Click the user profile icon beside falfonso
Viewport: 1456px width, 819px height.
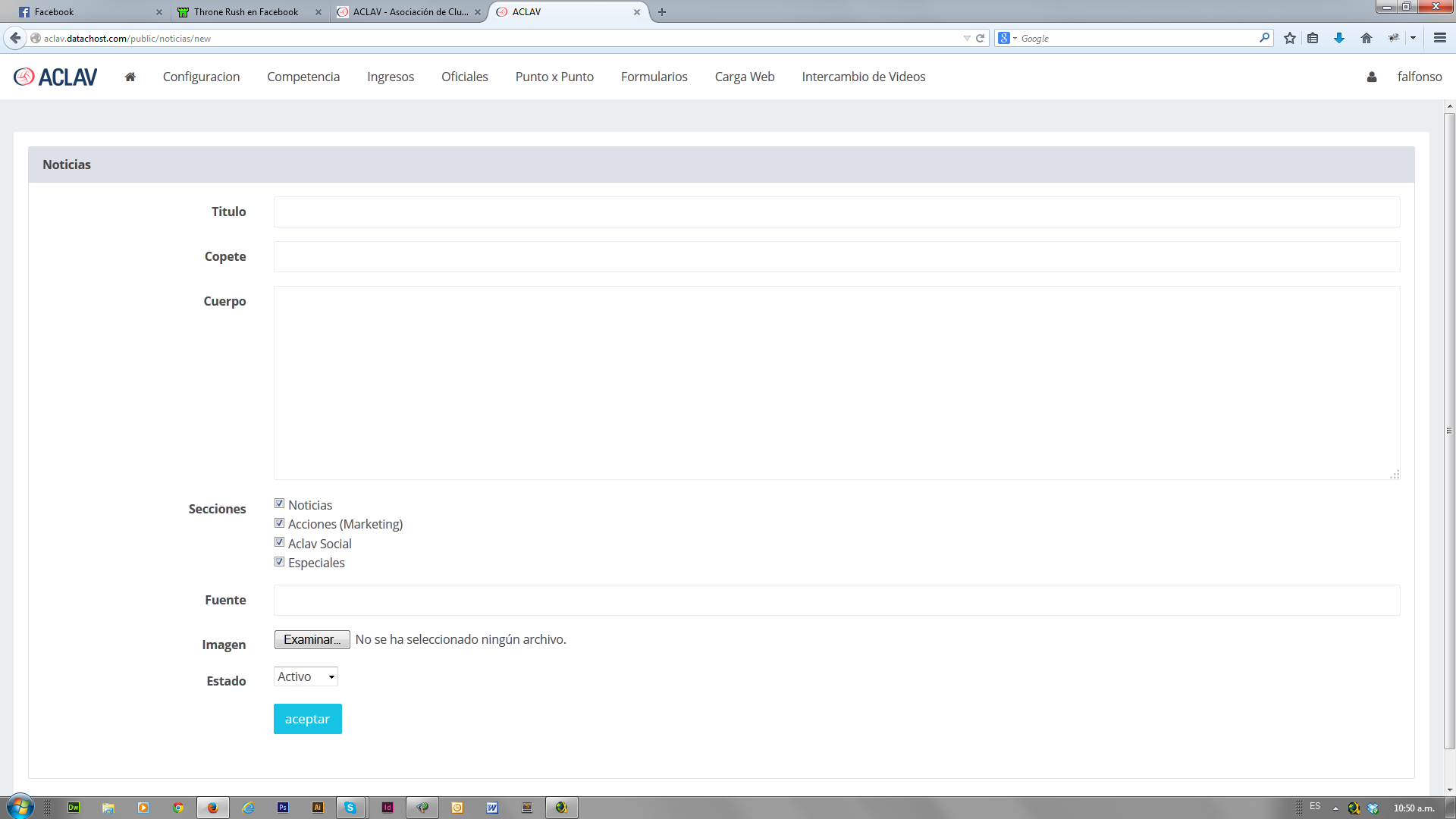(1371, 77)
